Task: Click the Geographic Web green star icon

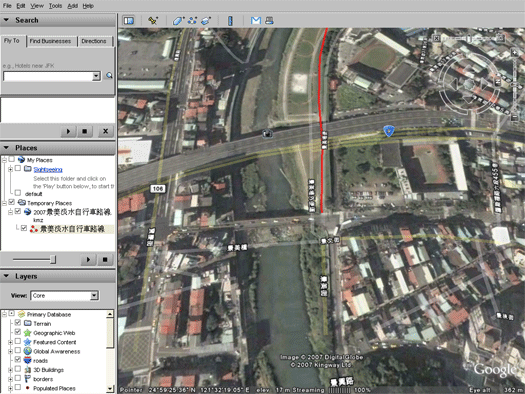Action: 27,333
